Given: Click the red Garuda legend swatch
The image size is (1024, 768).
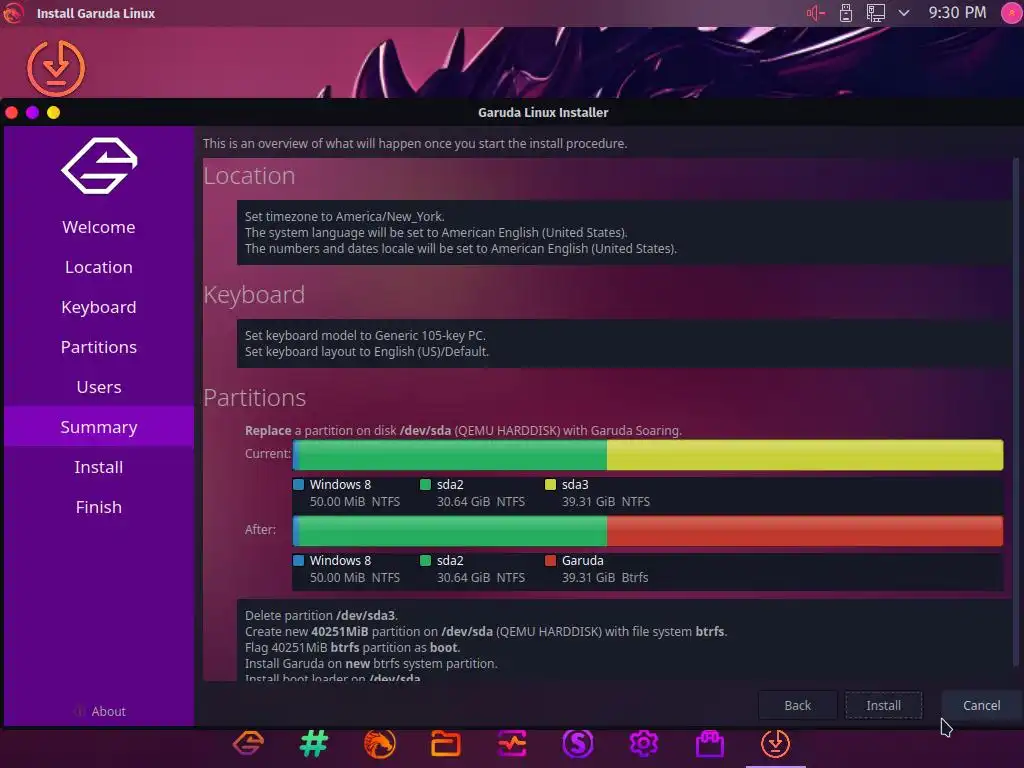Looking at the screenshot, I should coord(551,560).
